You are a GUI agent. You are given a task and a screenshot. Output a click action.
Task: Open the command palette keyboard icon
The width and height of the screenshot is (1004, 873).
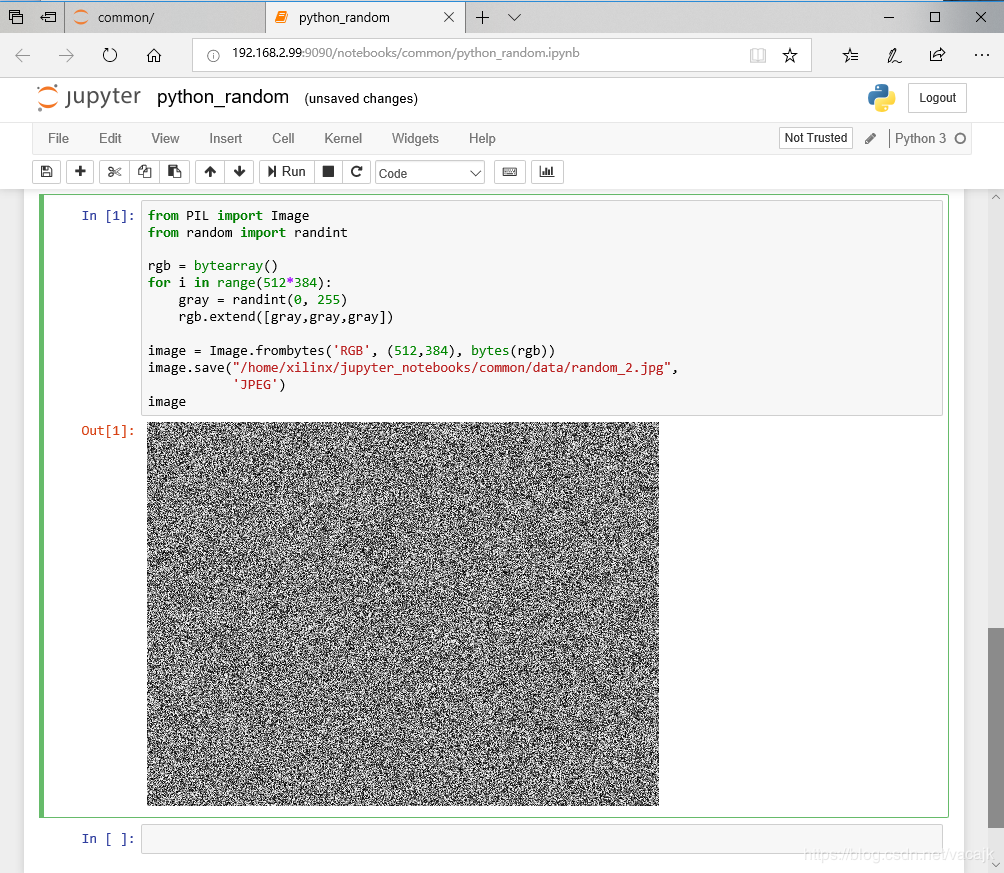click(x=509, y=172)
